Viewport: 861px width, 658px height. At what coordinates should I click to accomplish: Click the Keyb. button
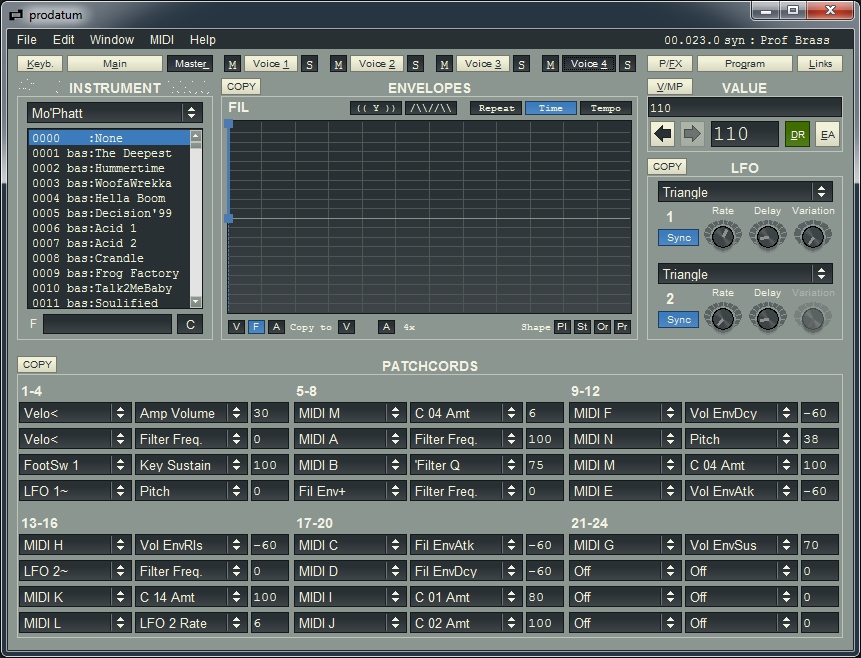point(40,64)
